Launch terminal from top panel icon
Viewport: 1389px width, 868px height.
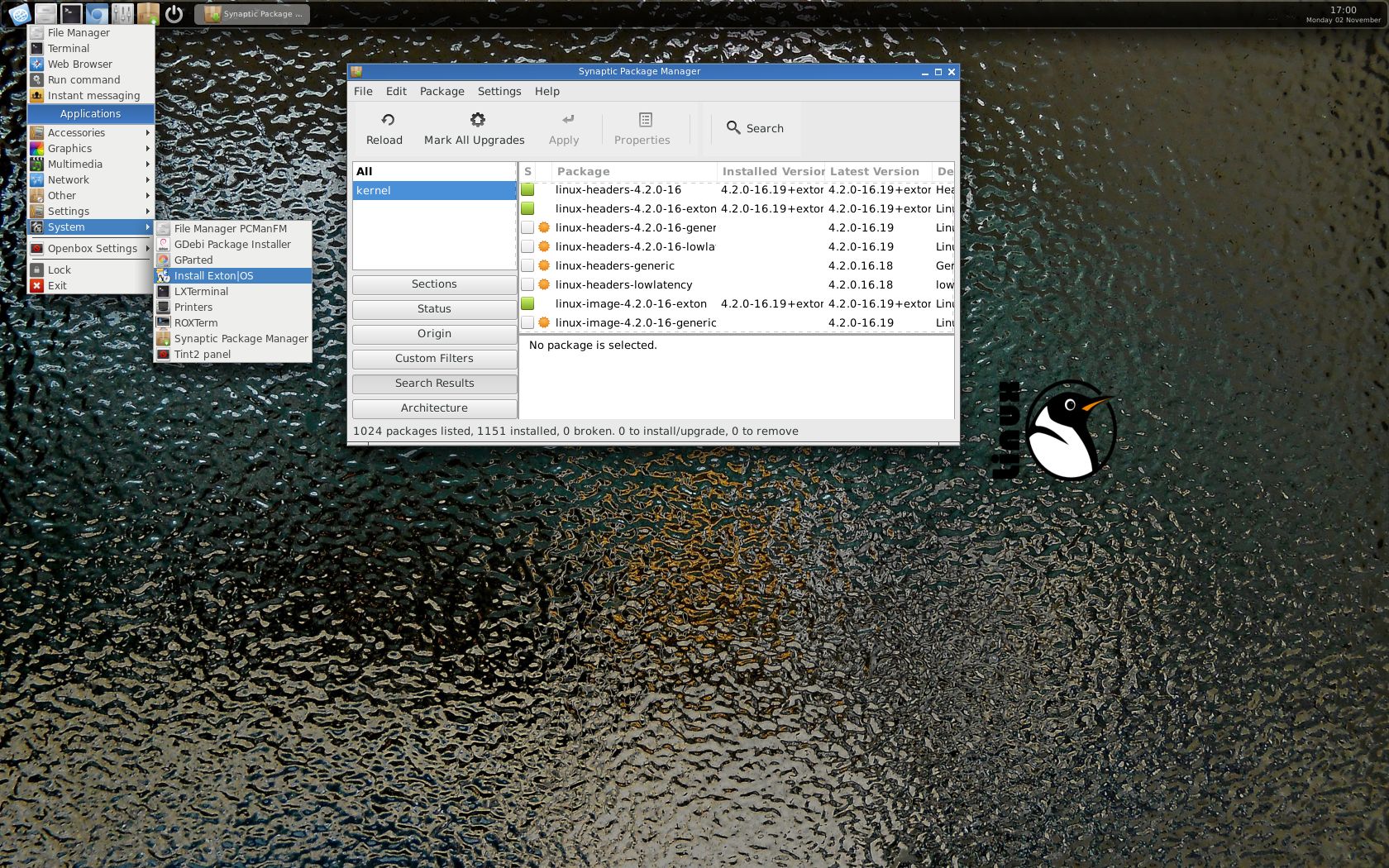click(72, 14)
